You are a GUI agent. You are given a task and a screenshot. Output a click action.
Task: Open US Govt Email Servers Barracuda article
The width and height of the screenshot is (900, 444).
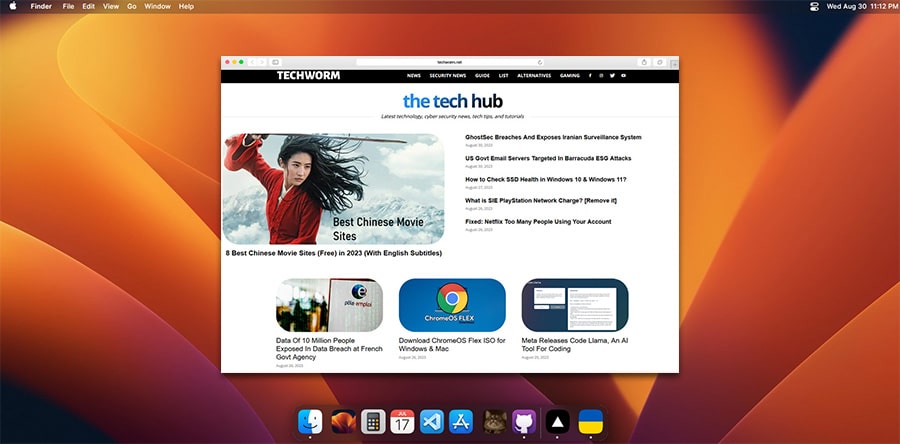[x=548, y=158]
